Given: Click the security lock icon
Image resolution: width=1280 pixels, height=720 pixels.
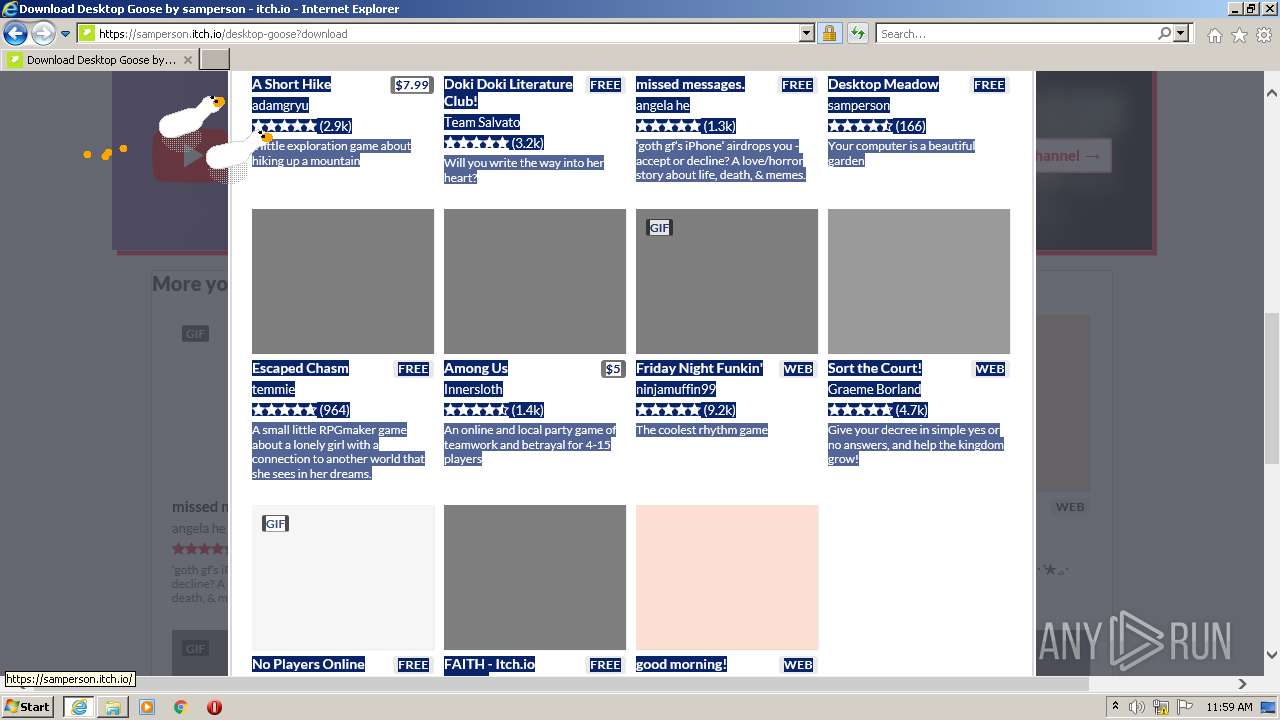Looking at the screenshot, I should (x=829, y=33).
